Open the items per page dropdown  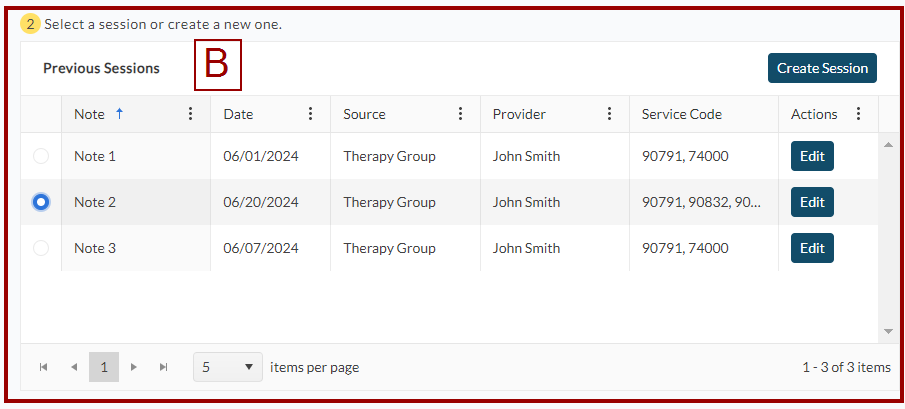(x=228, y=367)
